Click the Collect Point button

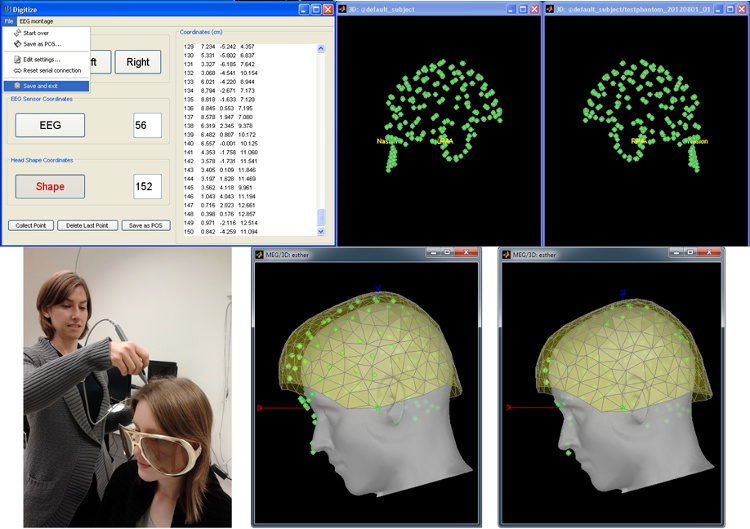pyautogui.click(x=29, y=225)
